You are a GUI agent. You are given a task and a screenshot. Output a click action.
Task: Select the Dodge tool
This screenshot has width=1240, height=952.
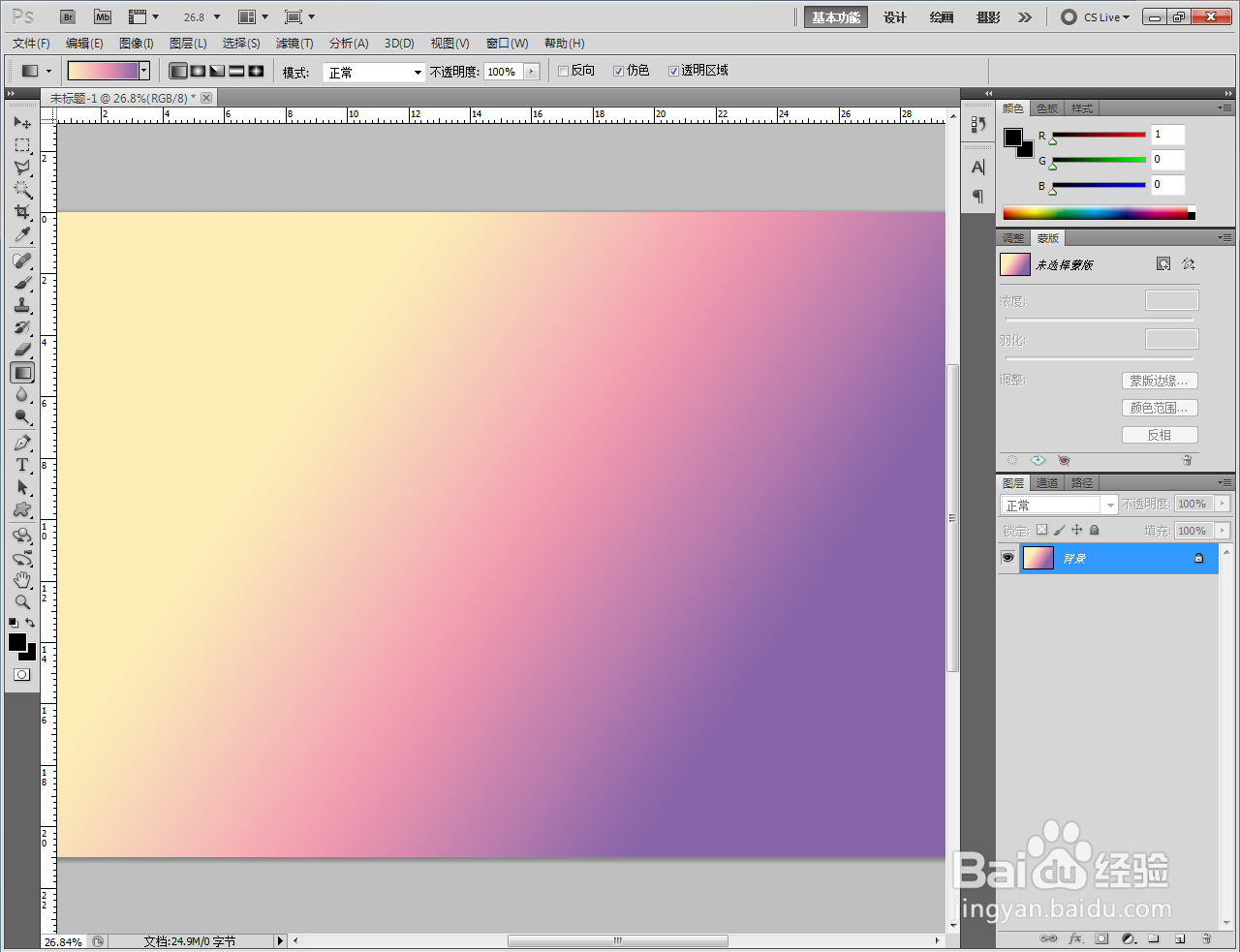tap(22, 416)
